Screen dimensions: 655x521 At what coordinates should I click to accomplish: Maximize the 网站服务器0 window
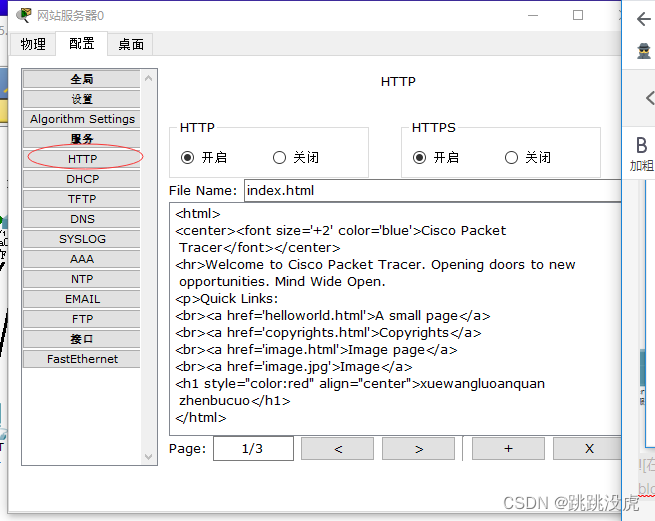point(578,15)
